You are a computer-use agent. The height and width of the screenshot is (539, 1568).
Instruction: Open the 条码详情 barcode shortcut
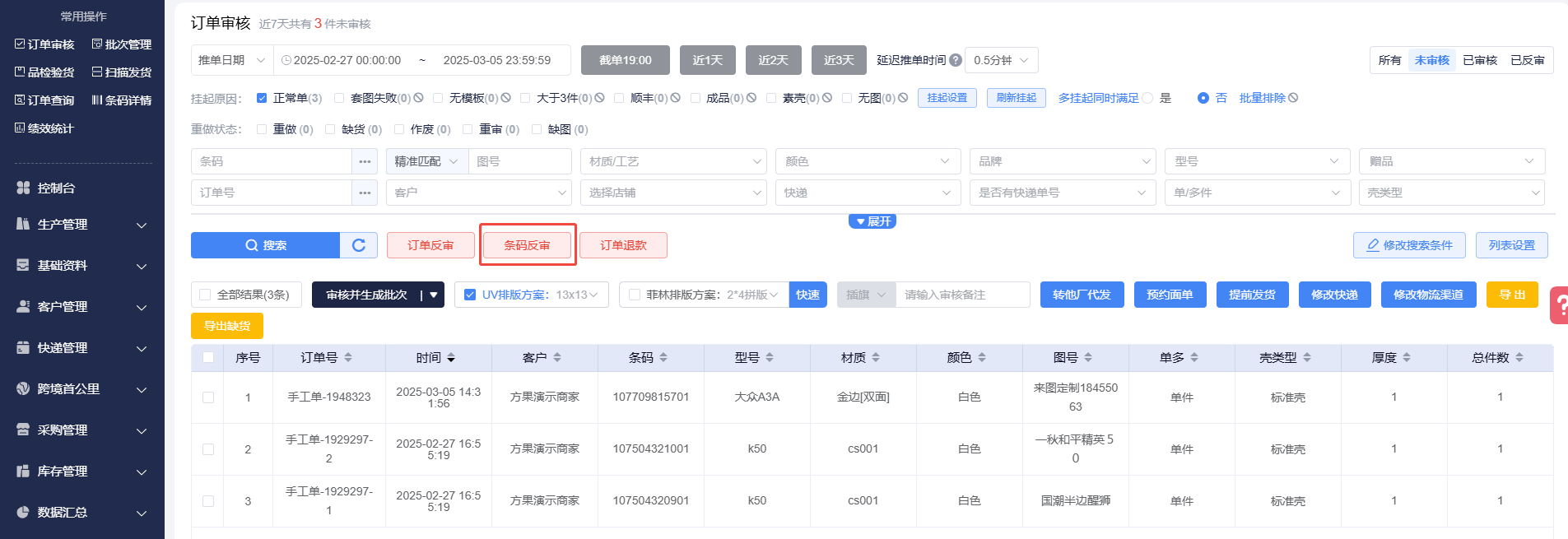[x=97, y=100]
